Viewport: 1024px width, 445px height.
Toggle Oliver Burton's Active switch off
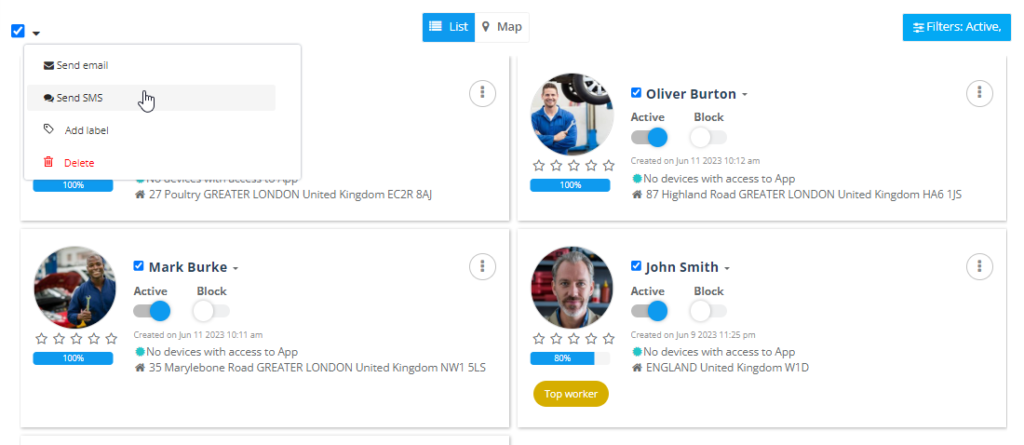coord(649,137)
